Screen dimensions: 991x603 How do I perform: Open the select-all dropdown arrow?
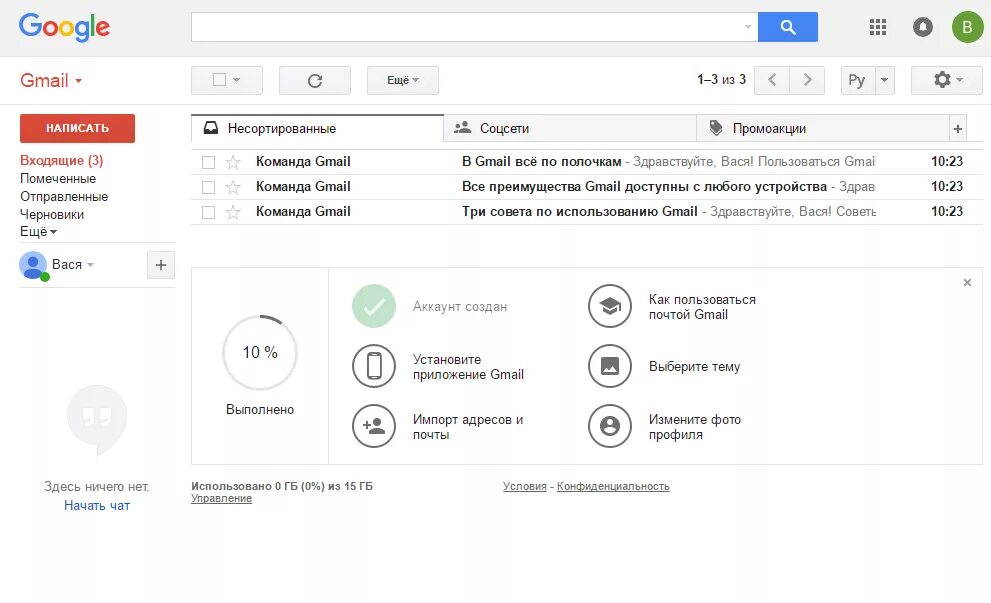(x=237, y=80)
